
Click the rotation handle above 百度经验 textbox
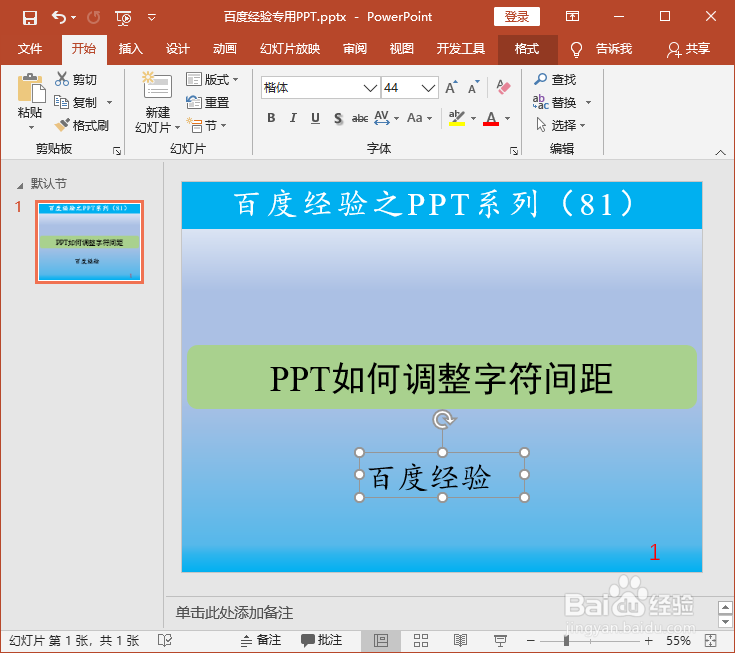pos(443,419)
